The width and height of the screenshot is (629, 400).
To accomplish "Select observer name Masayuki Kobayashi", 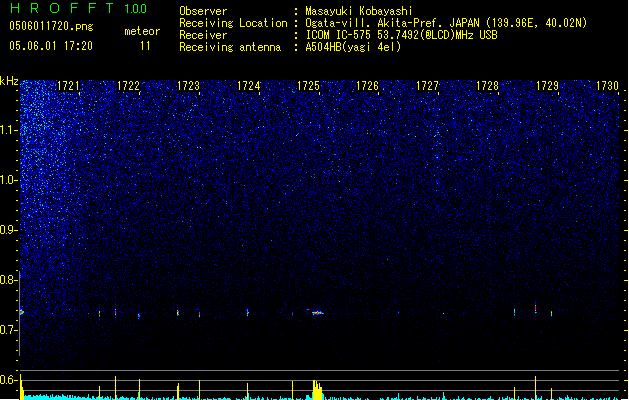I will 359,11.
